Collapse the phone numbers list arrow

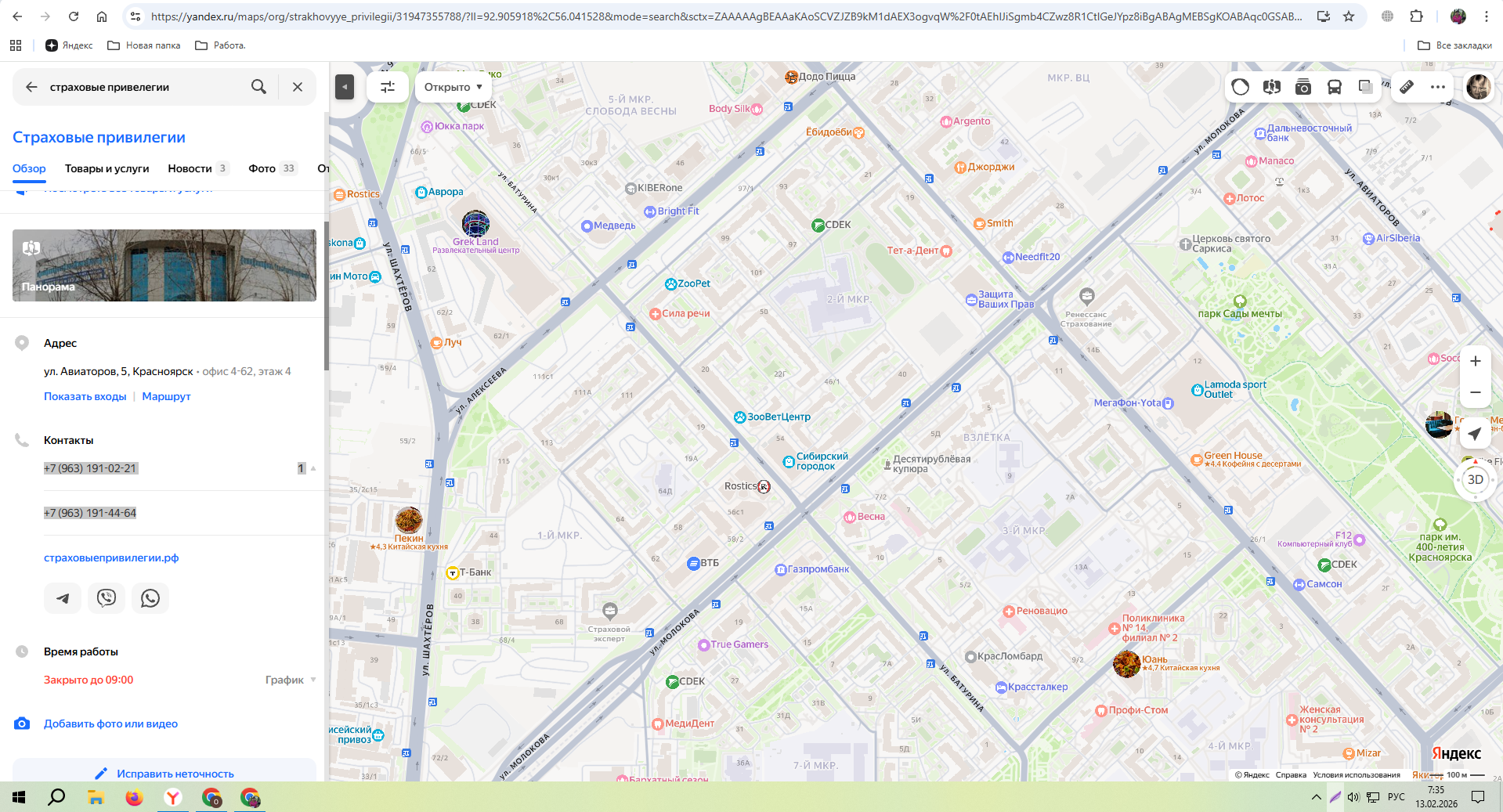point(313,468)
